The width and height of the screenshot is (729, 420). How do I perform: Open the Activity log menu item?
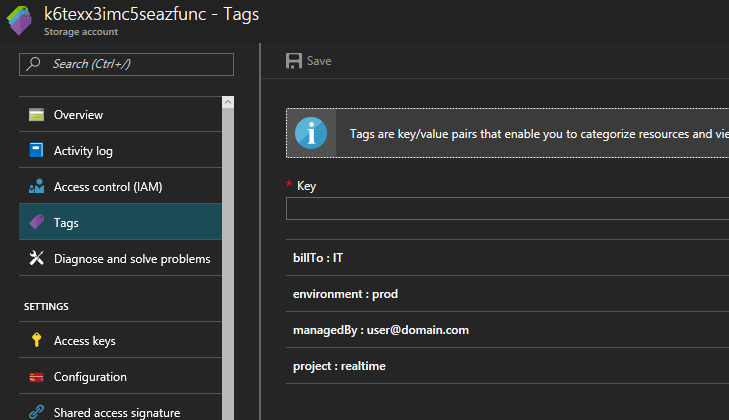83,150
